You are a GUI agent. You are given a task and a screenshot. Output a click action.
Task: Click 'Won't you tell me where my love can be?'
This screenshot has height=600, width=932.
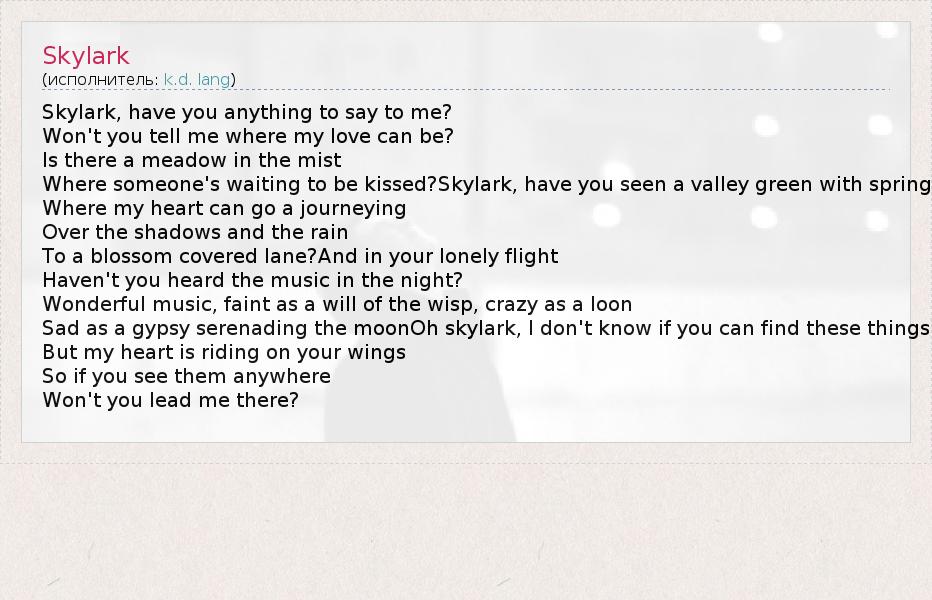click(x=248, y=136)
